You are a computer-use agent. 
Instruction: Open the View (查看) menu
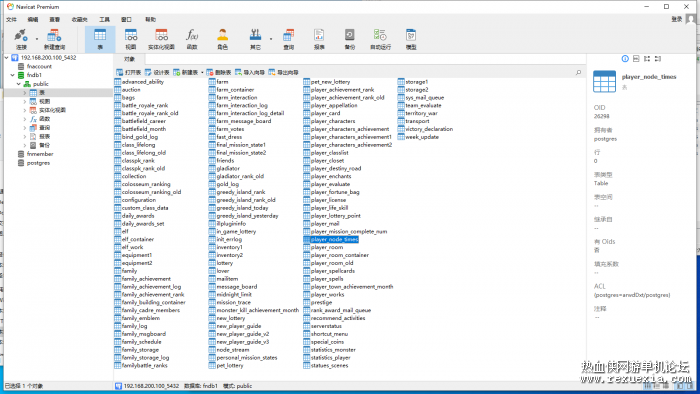pos(54,20)
